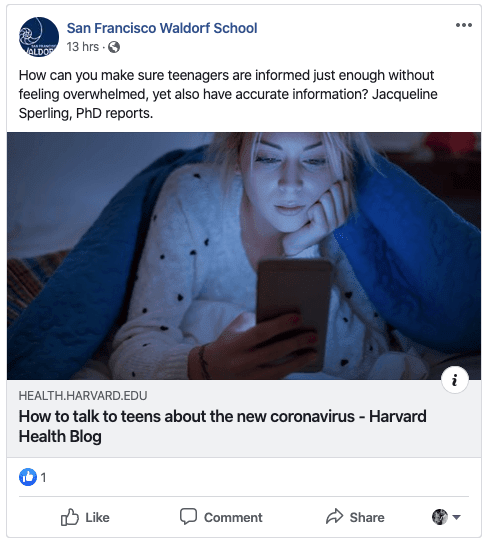Open San Francisco Waldorf School page link

click(x=162, y=28)
